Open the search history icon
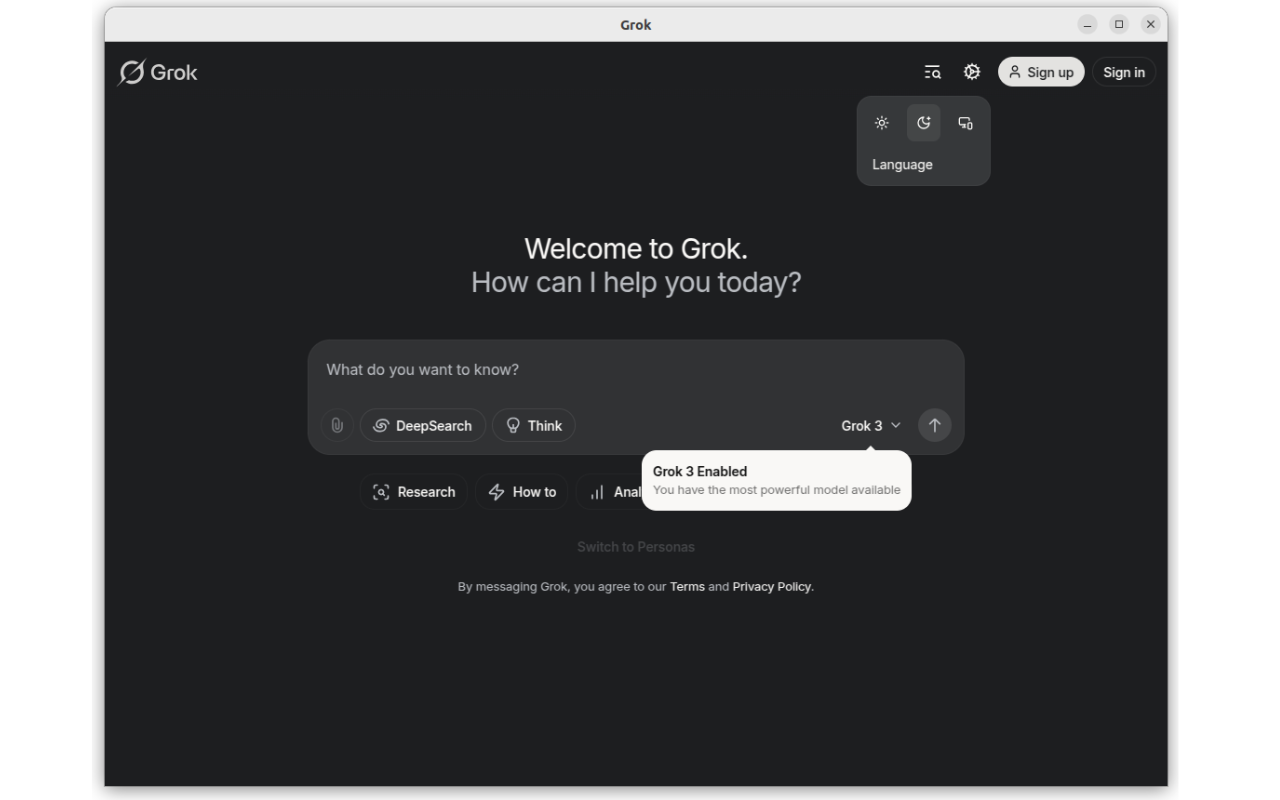This screenshot has height=800, width=1280. click(x=931, y=72)
